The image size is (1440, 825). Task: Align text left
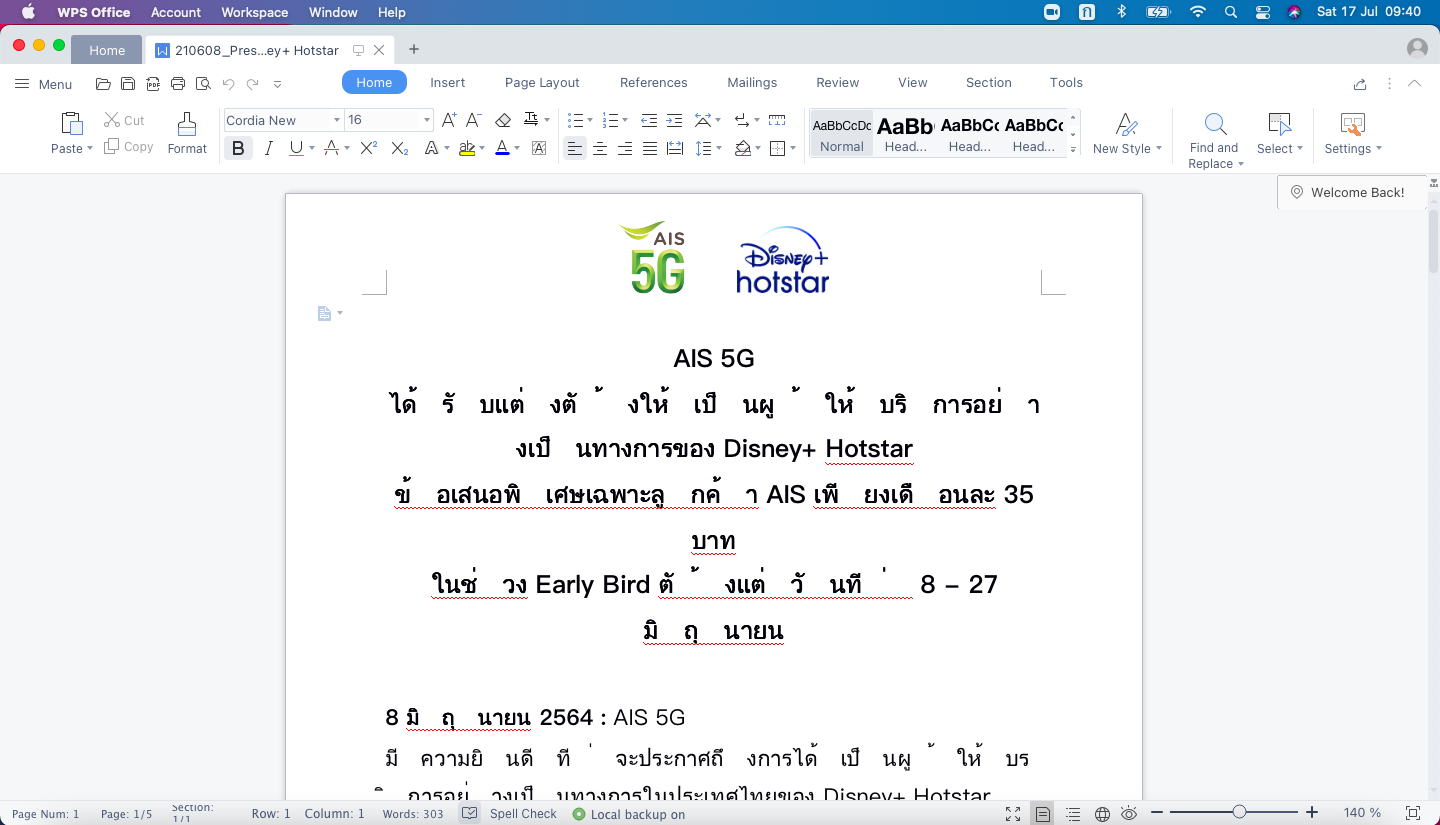click(574, 148)
